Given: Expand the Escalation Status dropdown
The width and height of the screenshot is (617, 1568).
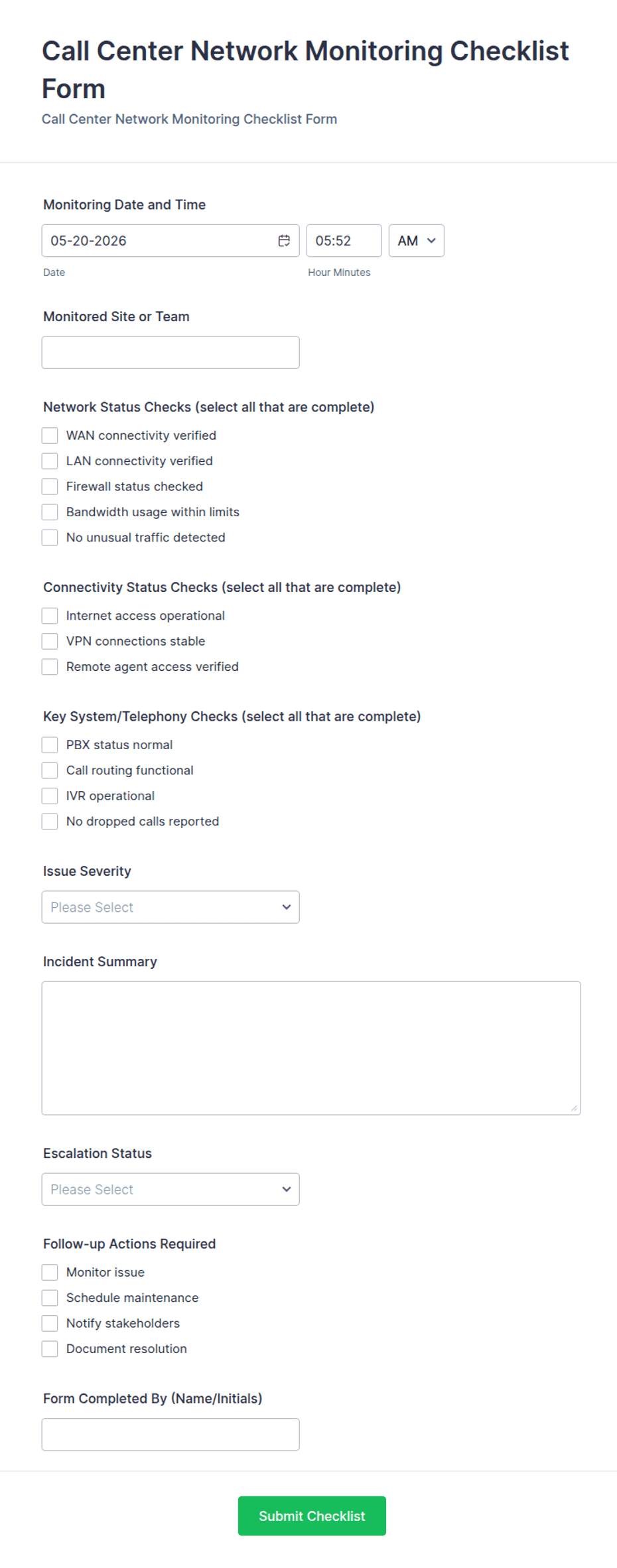Looking at the screenshot, I should [171, 1189].
